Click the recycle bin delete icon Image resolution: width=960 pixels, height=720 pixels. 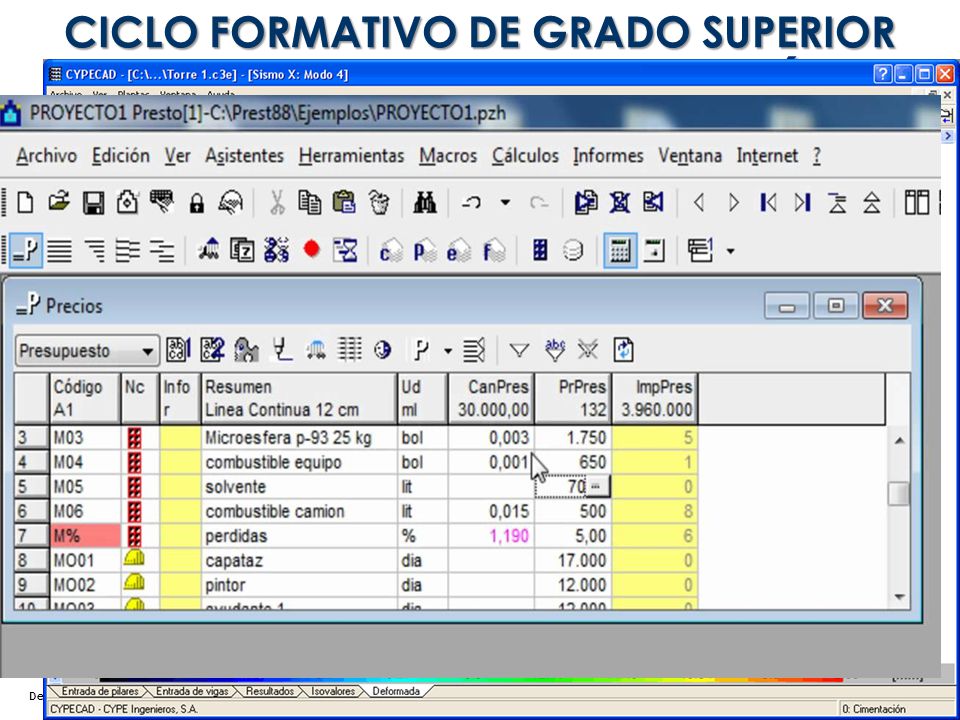coord(379,202)
